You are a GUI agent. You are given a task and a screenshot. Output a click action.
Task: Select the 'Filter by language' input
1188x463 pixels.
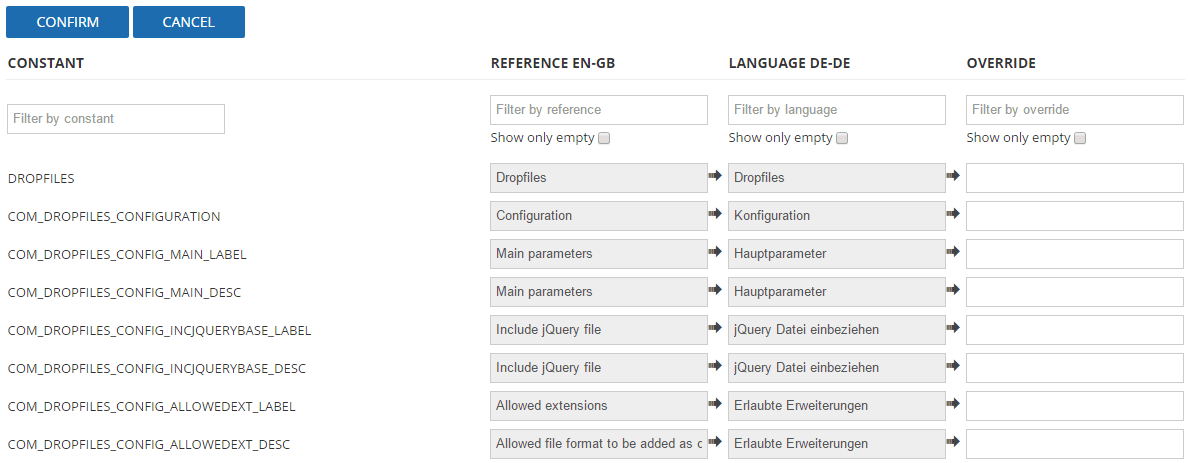(836, 110)
